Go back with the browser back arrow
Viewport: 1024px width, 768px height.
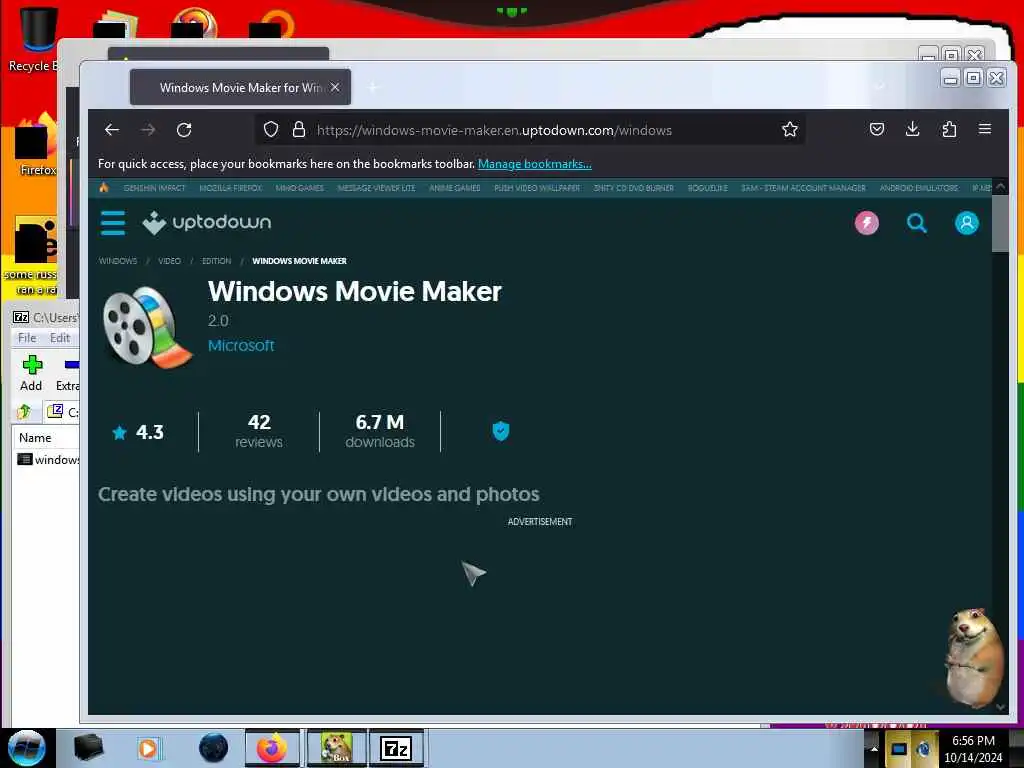(112, 130)
